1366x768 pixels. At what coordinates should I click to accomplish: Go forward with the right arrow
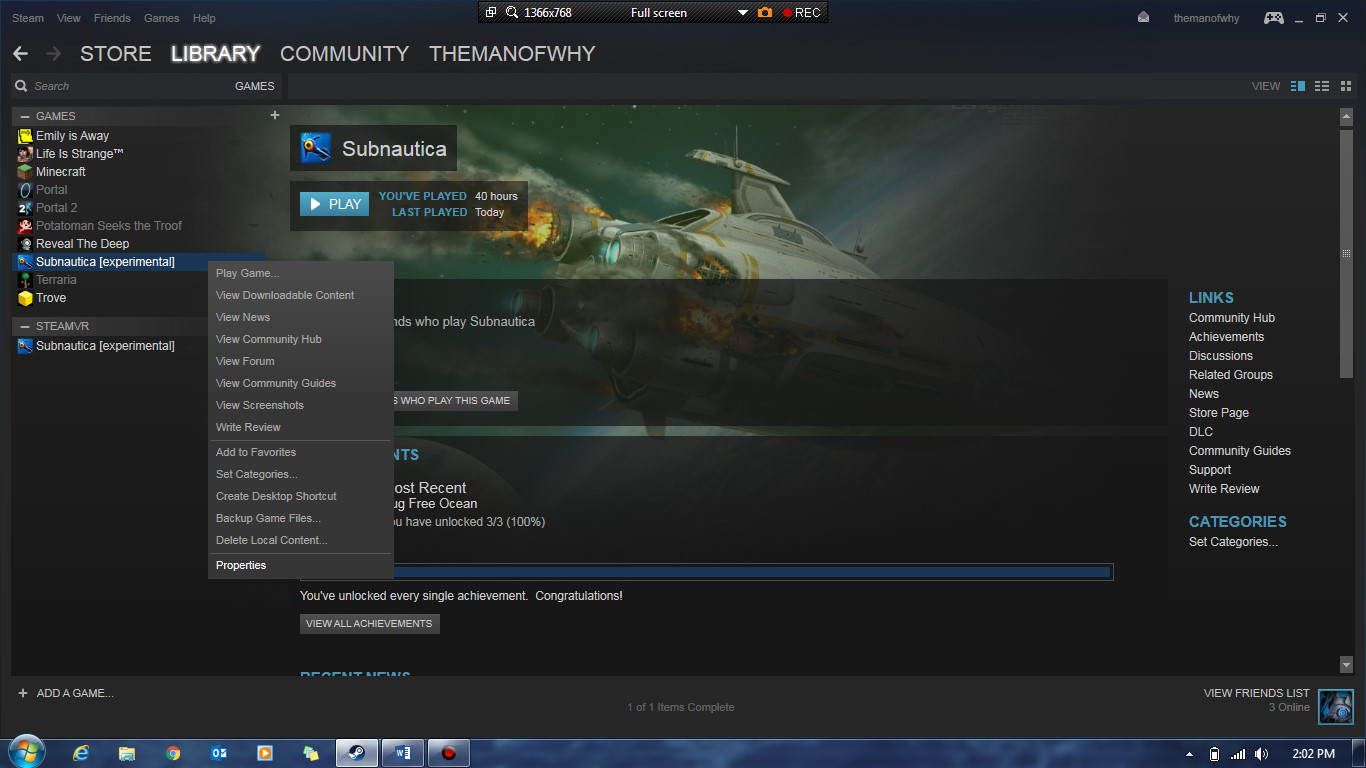point(54,54)
